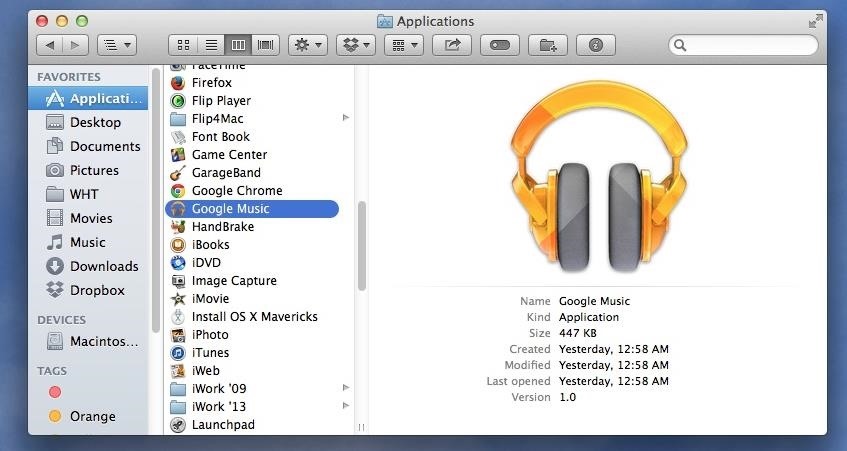Image resolution: width=847 pixels, height=451 pixels.
Task: Go forward with the right arrow button
Action: click(x=76, y=45)
